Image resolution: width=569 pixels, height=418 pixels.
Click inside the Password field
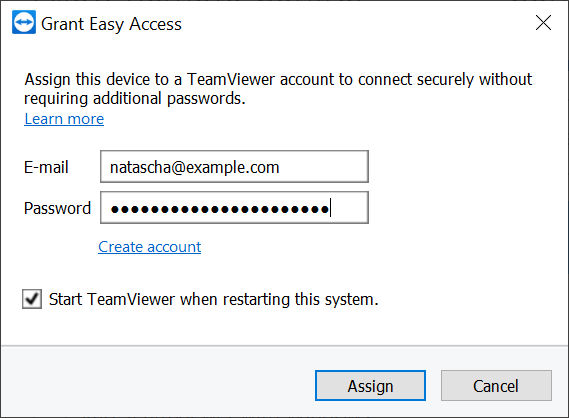[234, 208]
